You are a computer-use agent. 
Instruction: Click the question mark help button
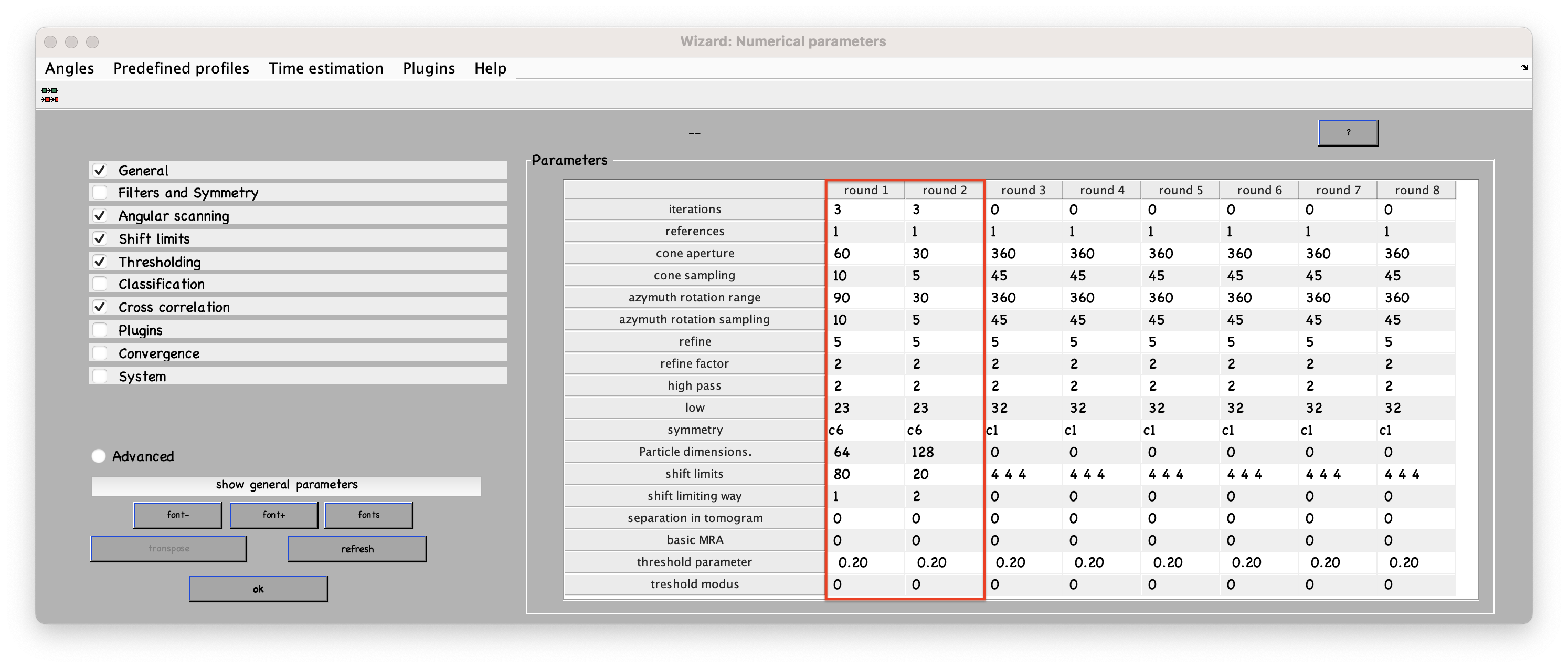click(1348, 133)
